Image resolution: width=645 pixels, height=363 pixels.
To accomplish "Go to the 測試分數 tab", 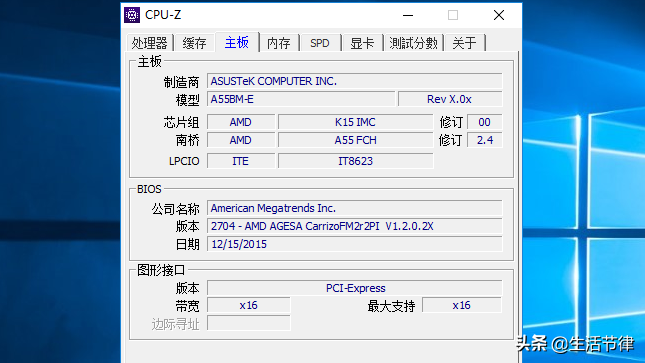I will click(x=413, y=43).
